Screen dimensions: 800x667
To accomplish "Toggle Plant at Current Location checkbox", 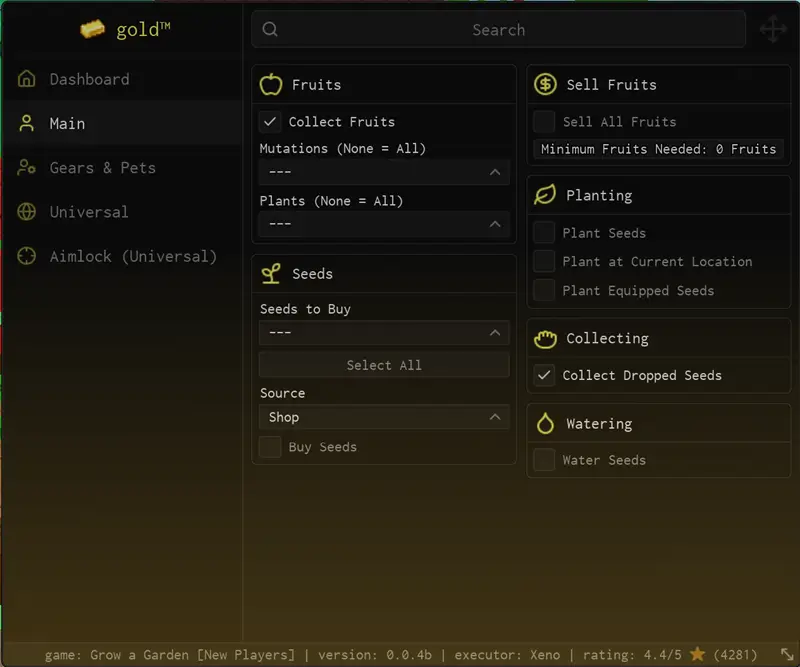I will point(544,261).
